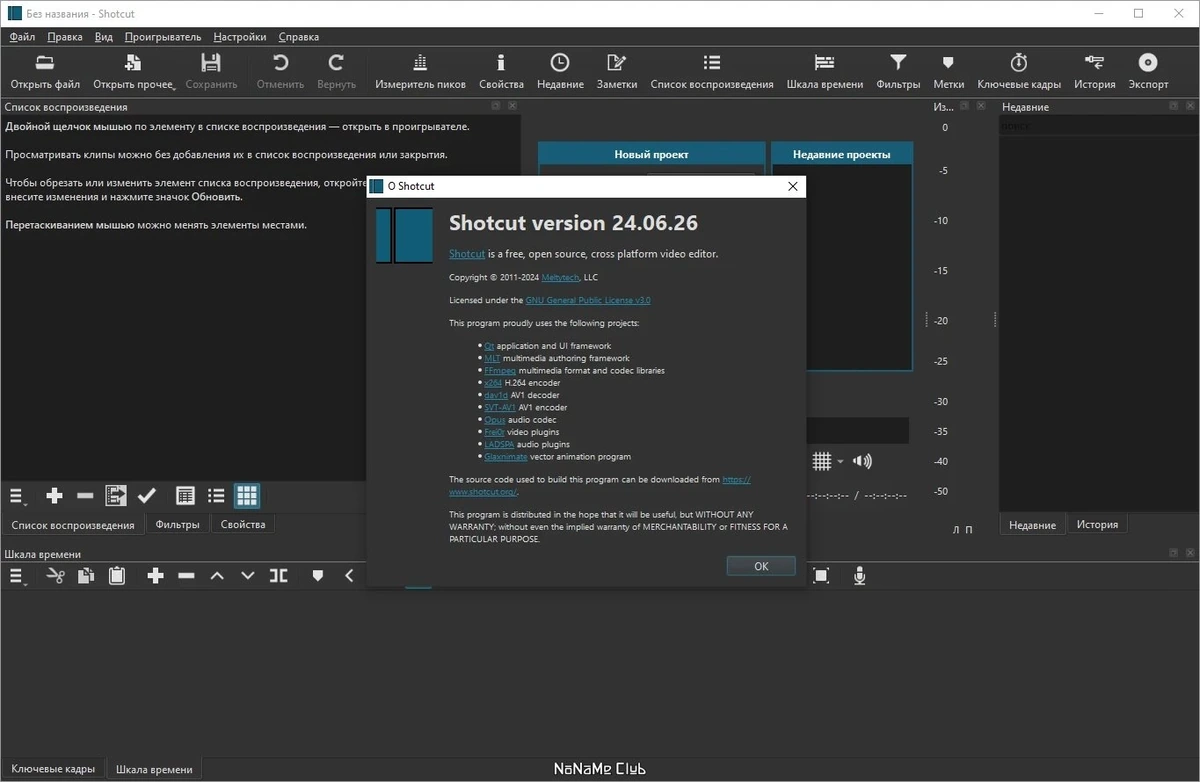Switch playlist to details view

(185, 495)
